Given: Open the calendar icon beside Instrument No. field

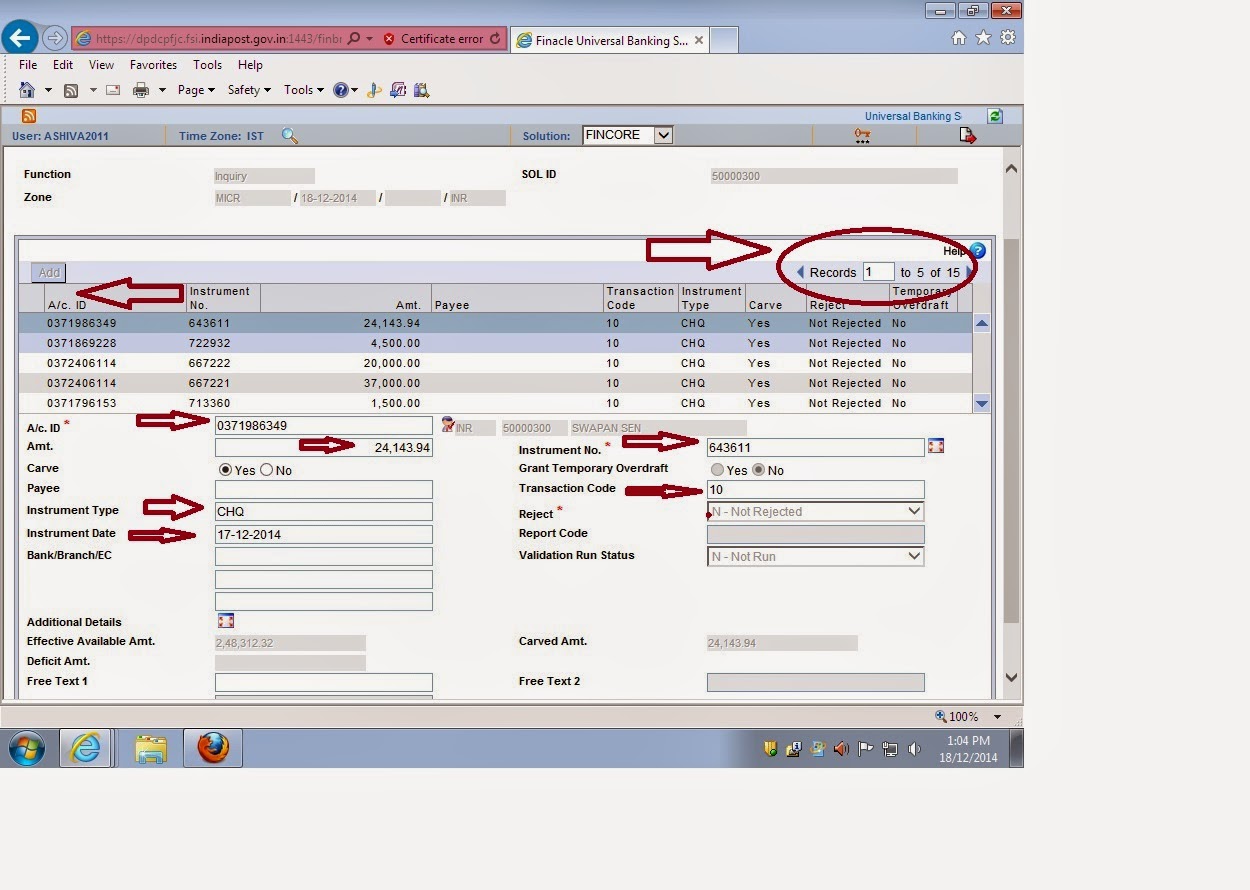Looking at the screenshot, I should pos(936,446).
